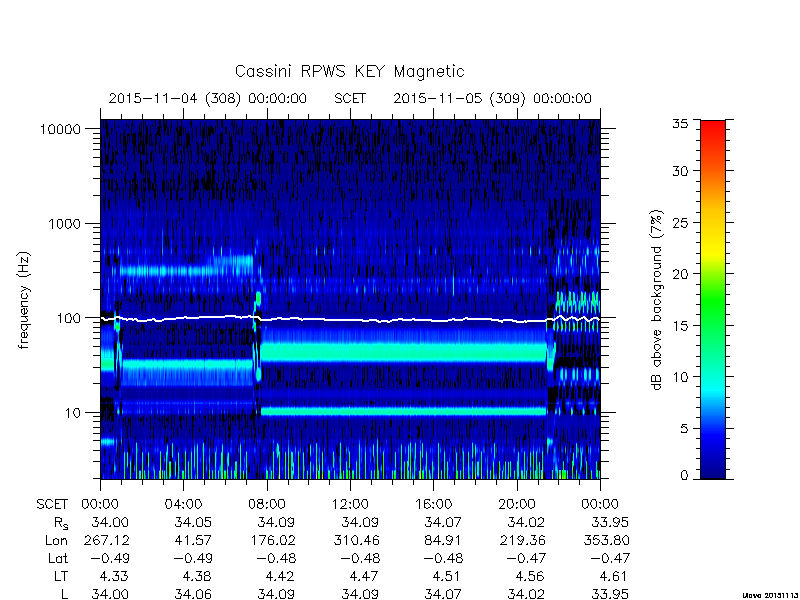Click the Lon value '310.46'
The width and height of the screenshot is (800, 600).
point(358,540)
